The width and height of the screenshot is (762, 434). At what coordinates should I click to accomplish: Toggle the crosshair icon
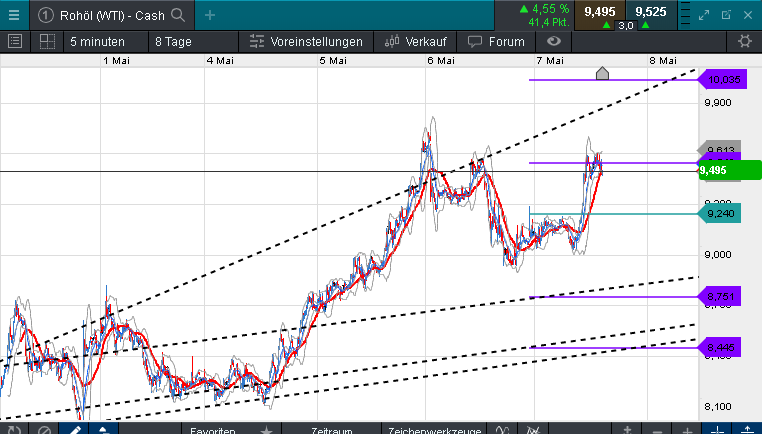tap(717, 430)
